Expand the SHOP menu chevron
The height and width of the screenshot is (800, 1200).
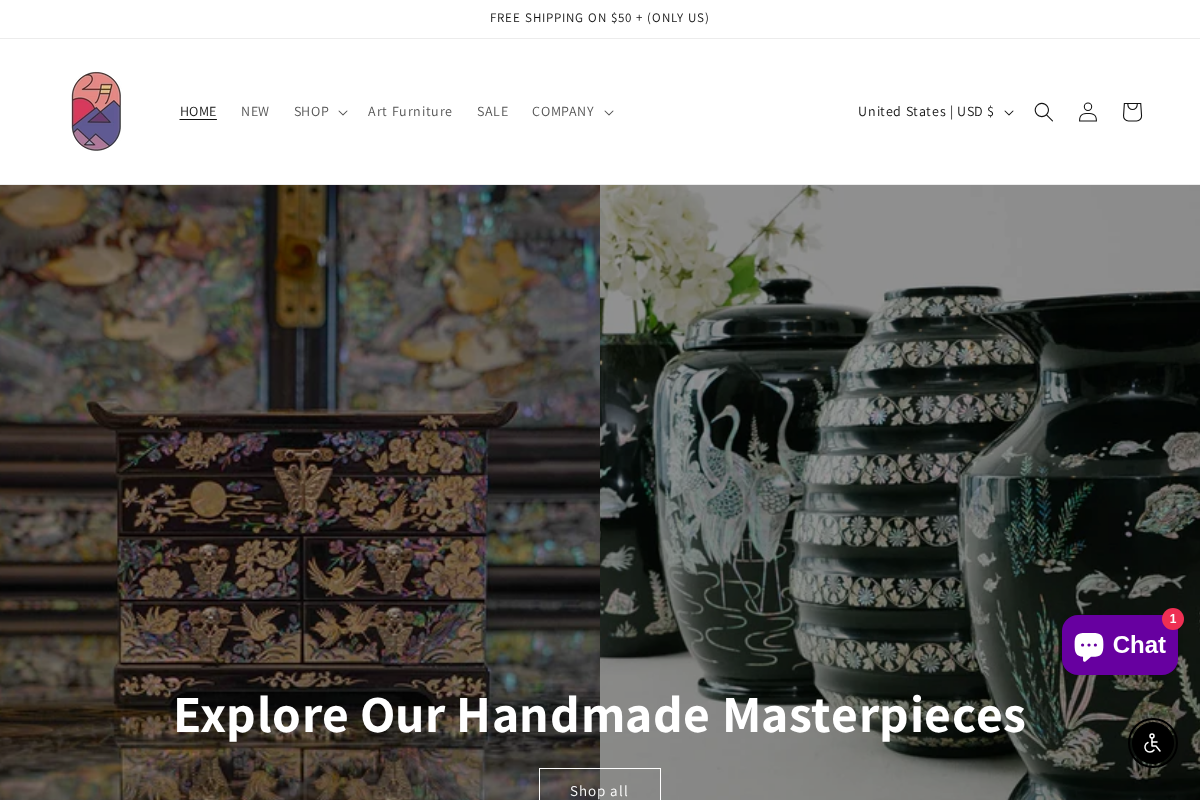coord(343,112)
